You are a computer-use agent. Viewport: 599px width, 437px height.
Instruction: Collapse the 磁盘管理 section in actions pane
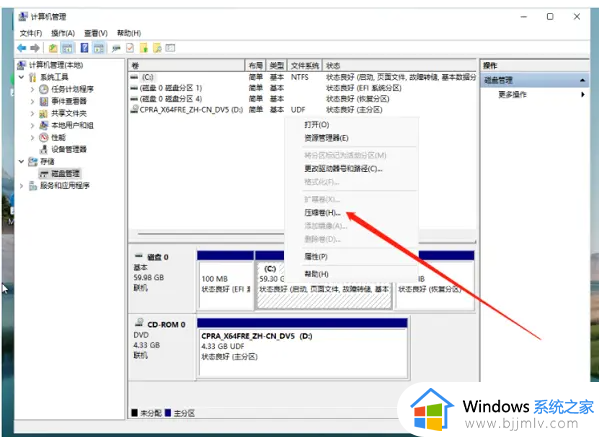tap(582, 80)
